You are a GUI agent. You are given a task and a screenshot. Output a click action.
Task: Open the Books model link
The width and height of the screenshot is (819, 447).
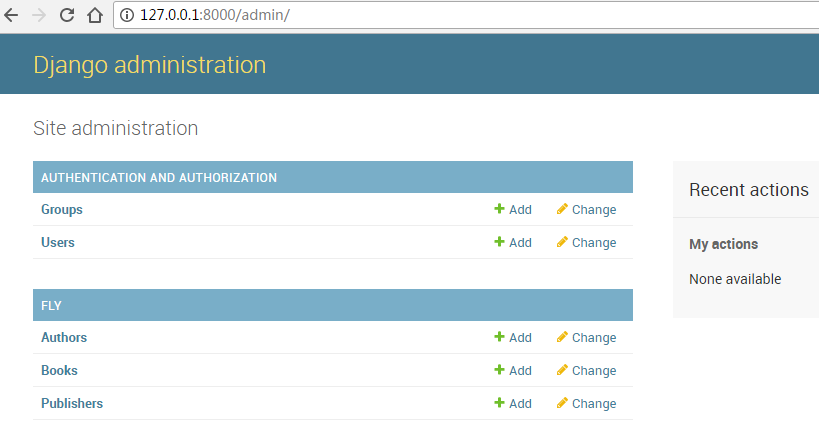(59, 370)
